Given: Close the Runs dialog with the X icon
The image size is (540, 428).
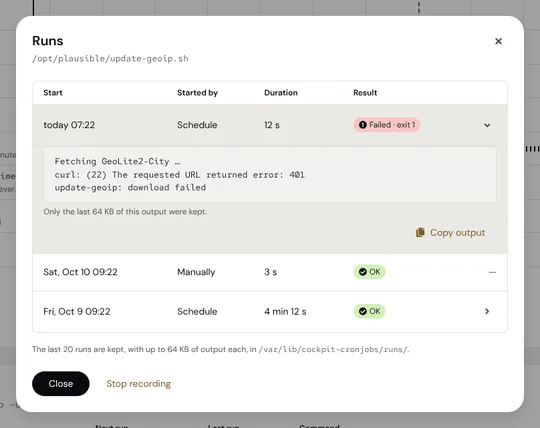Looking at the screenshot, I should pos(498,41).
